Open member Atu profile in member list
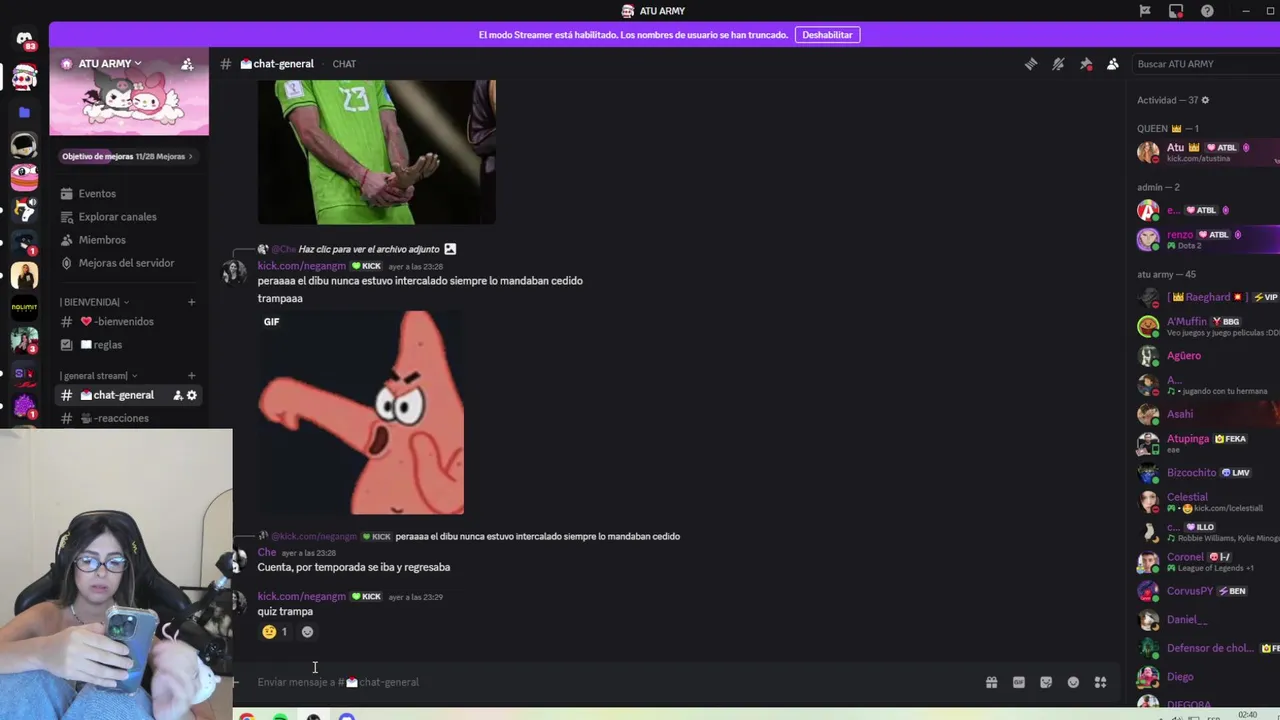1280x720 pixels. (x=1207, y=152)
